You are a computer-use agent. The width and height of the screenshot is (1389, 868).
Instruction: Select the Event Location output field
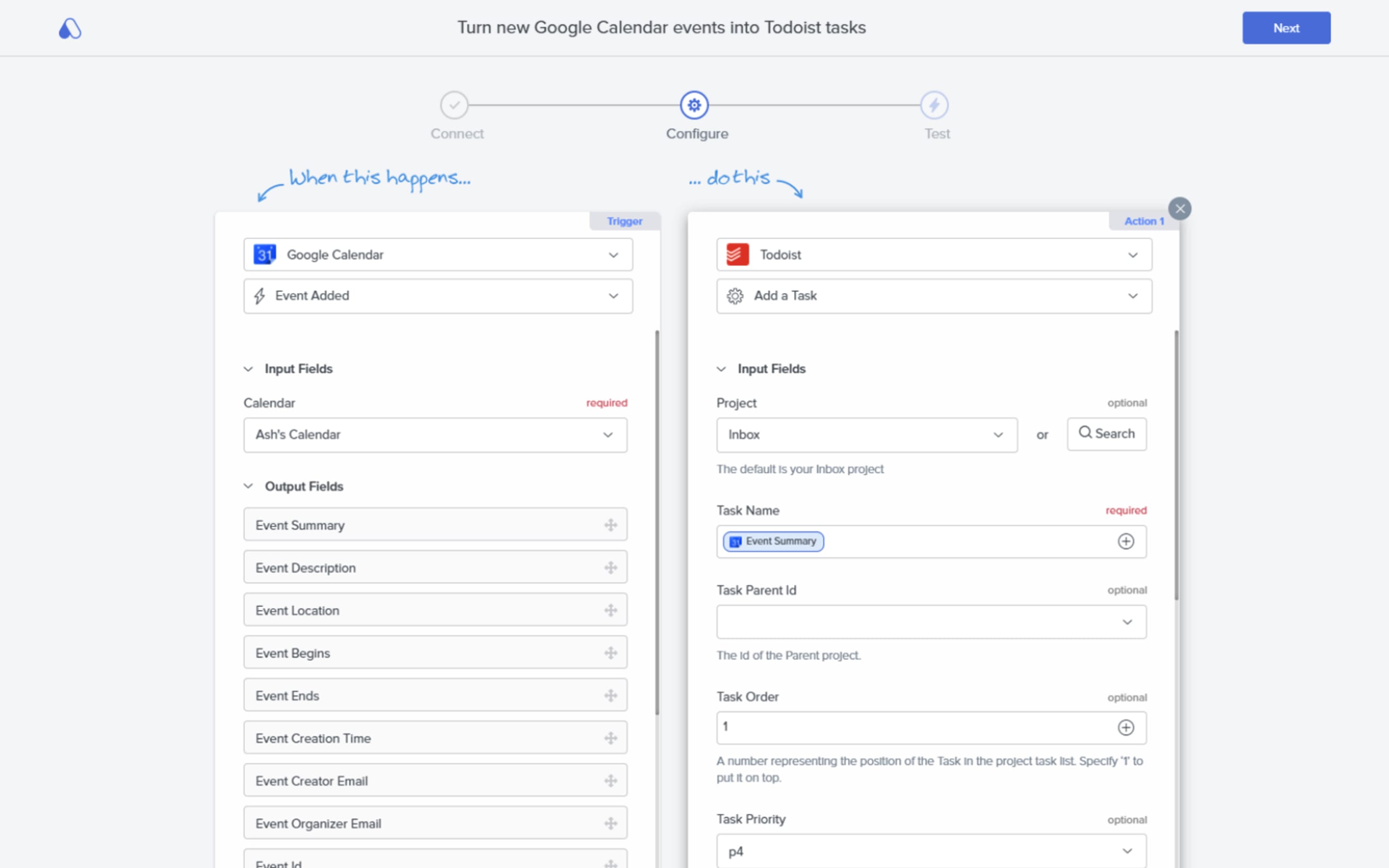435,610
